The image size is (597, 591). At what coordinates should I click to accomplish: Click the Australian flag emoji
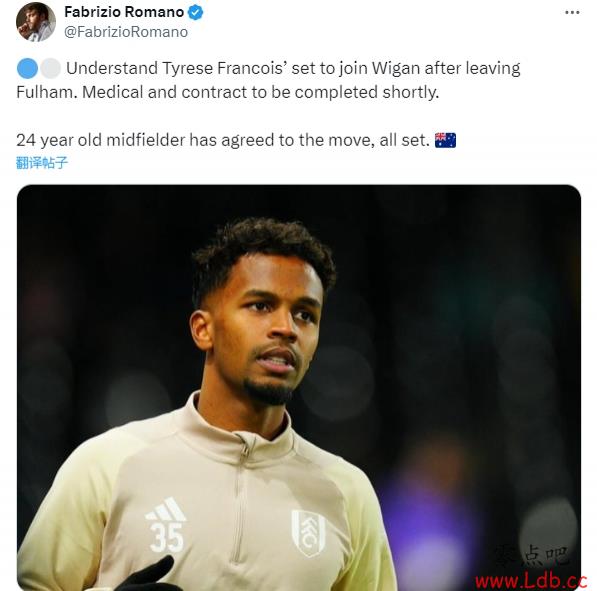[x=445, y=140]
